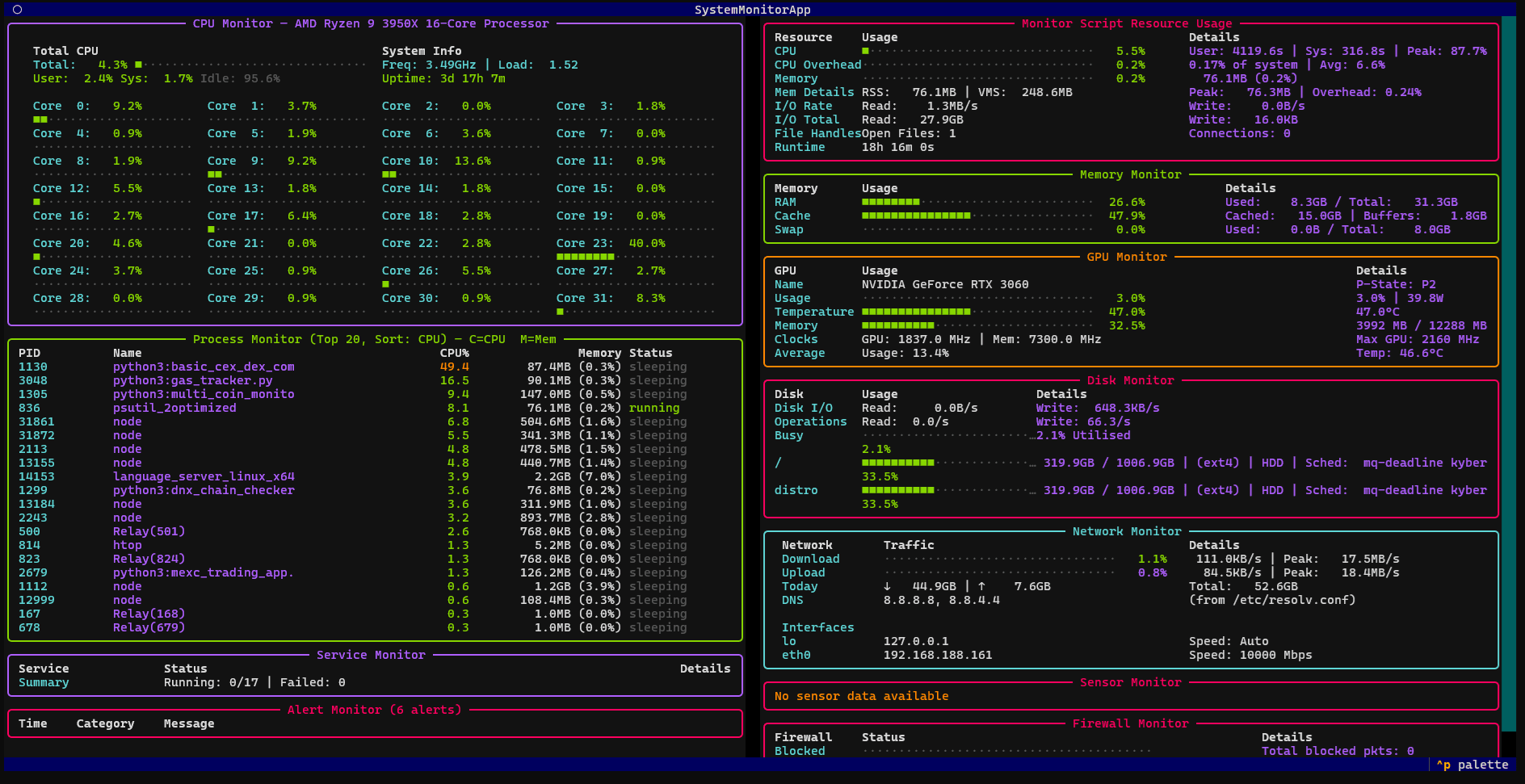
Task: Click the Upload traffic row
Action: point(1131,572)
